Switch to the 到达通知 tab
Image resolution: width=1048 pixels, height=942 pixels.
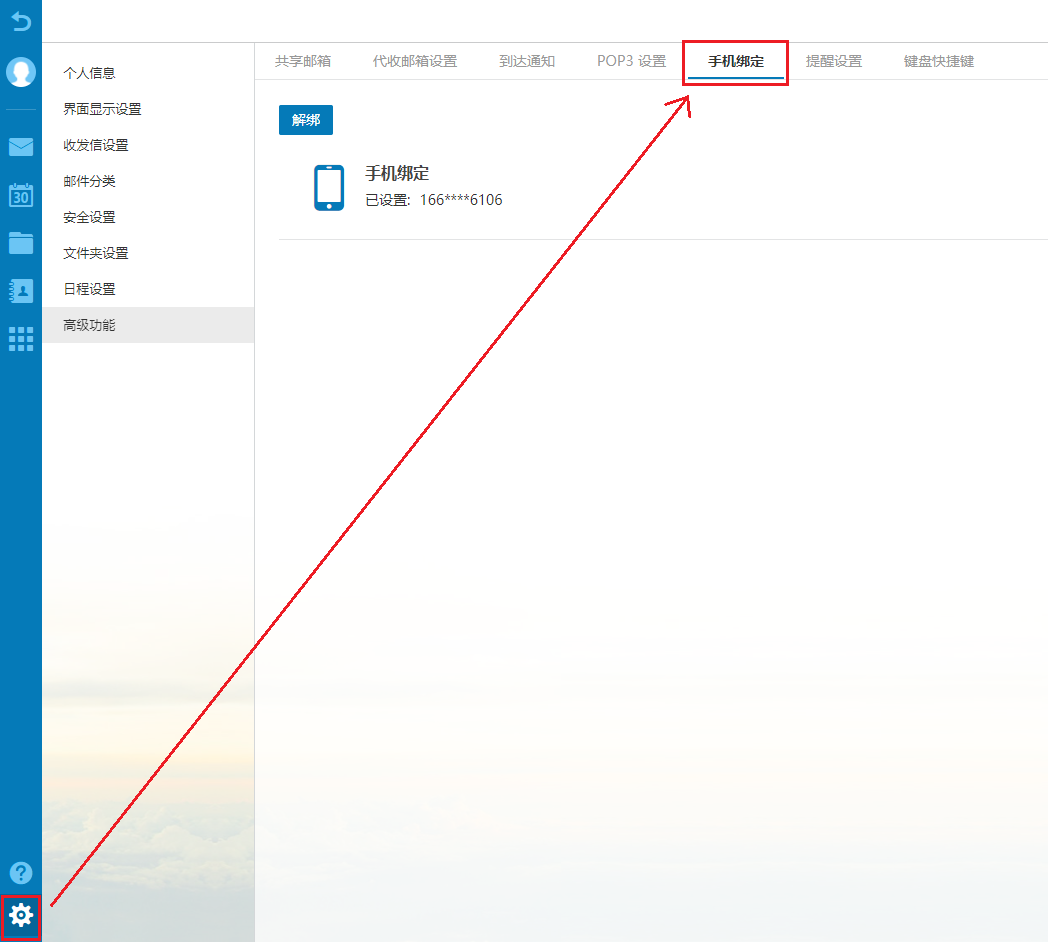527,62
